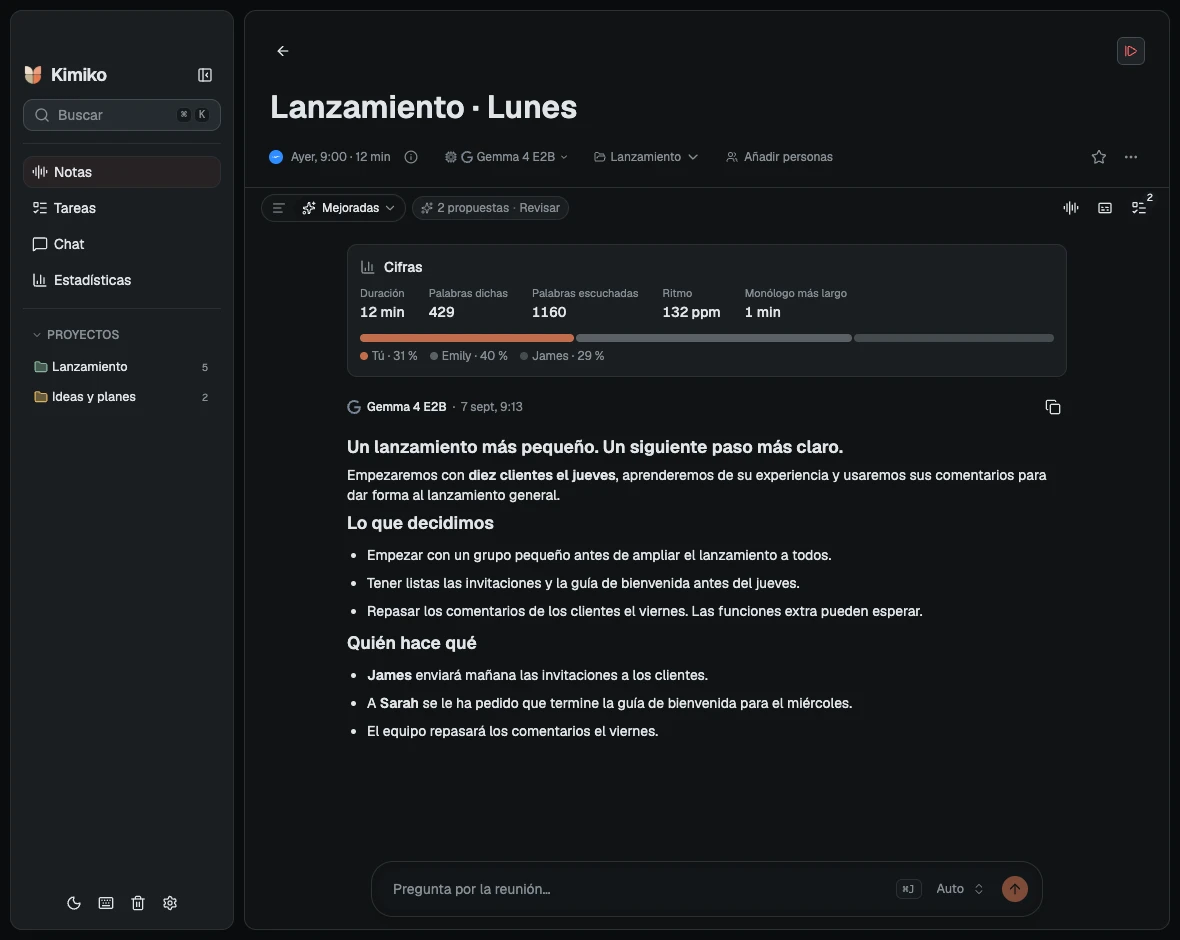Click the Lanzamiento · Lunes title
1180x940 pixels.
(424, 107)
